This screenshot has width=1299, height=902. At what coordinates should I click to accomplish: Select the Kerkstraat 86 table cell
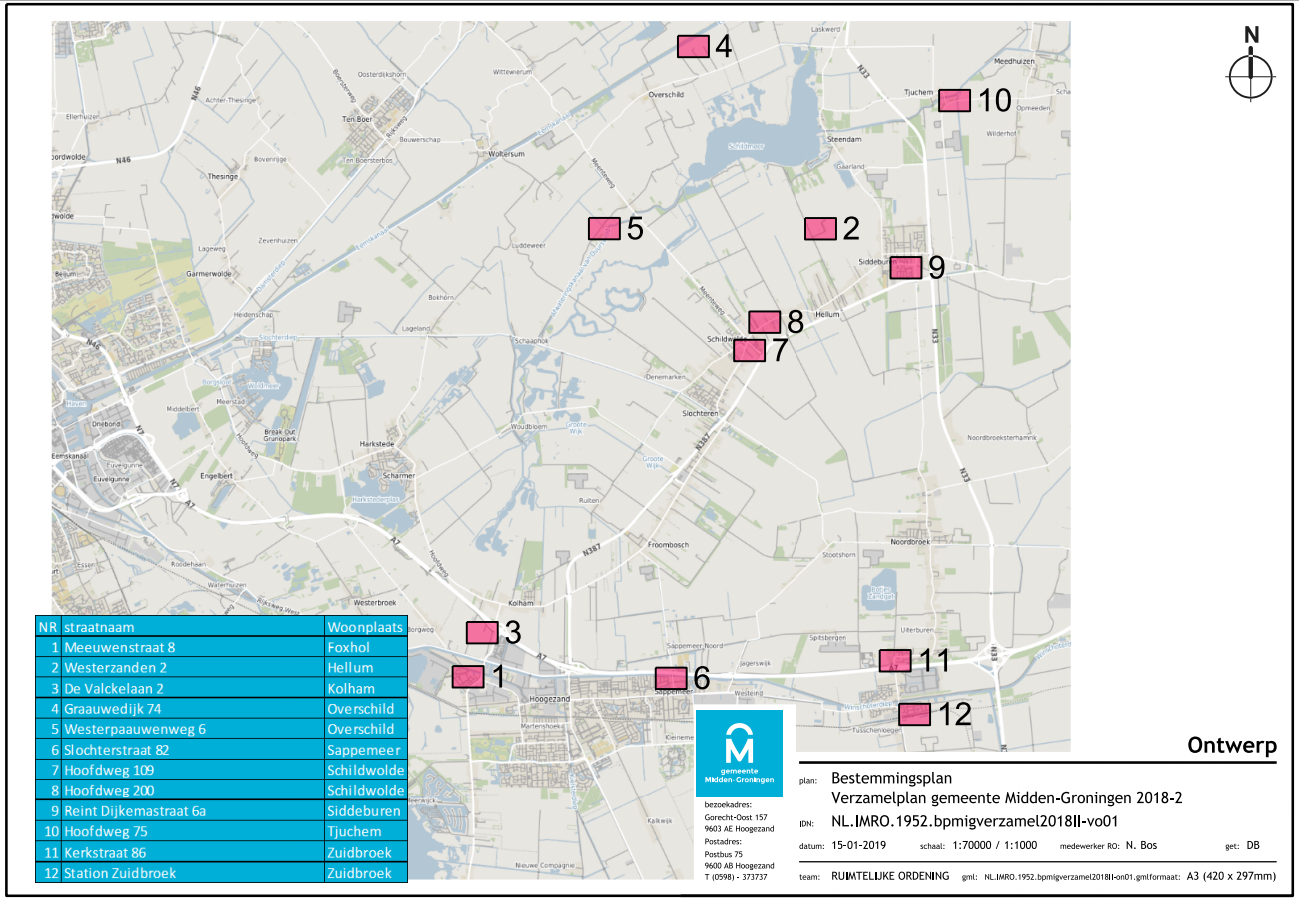191,852
